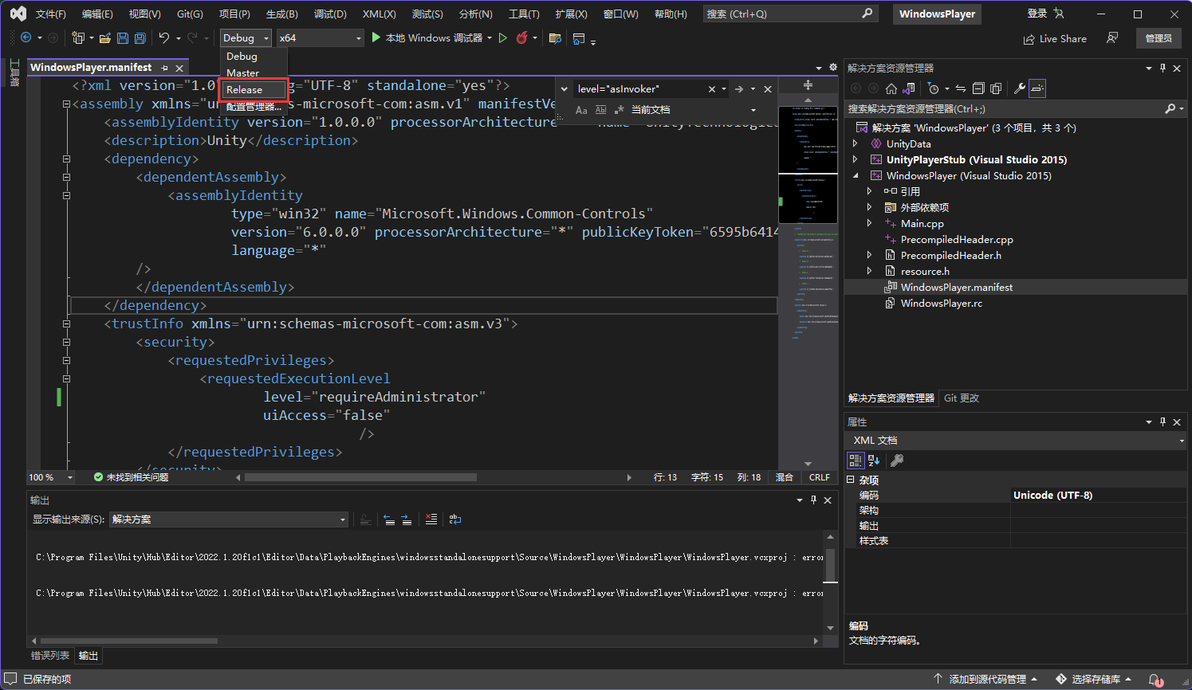Image resolution: width=1192 pixels, height=690 pixels.
Task: Click the Hot Reload flame icon
Action: click(x=522, y=38)
